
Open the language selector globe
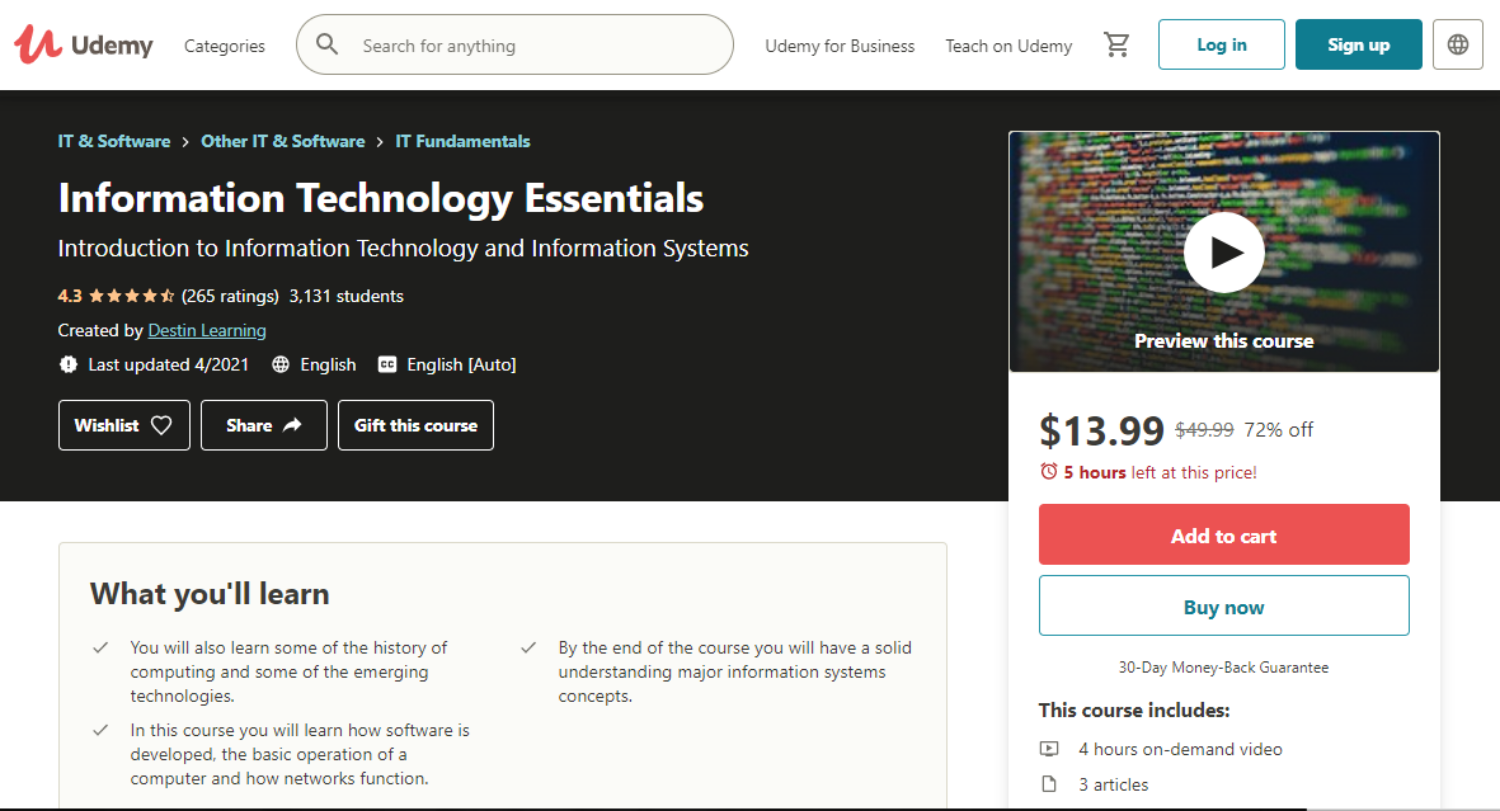[1457, 45]
